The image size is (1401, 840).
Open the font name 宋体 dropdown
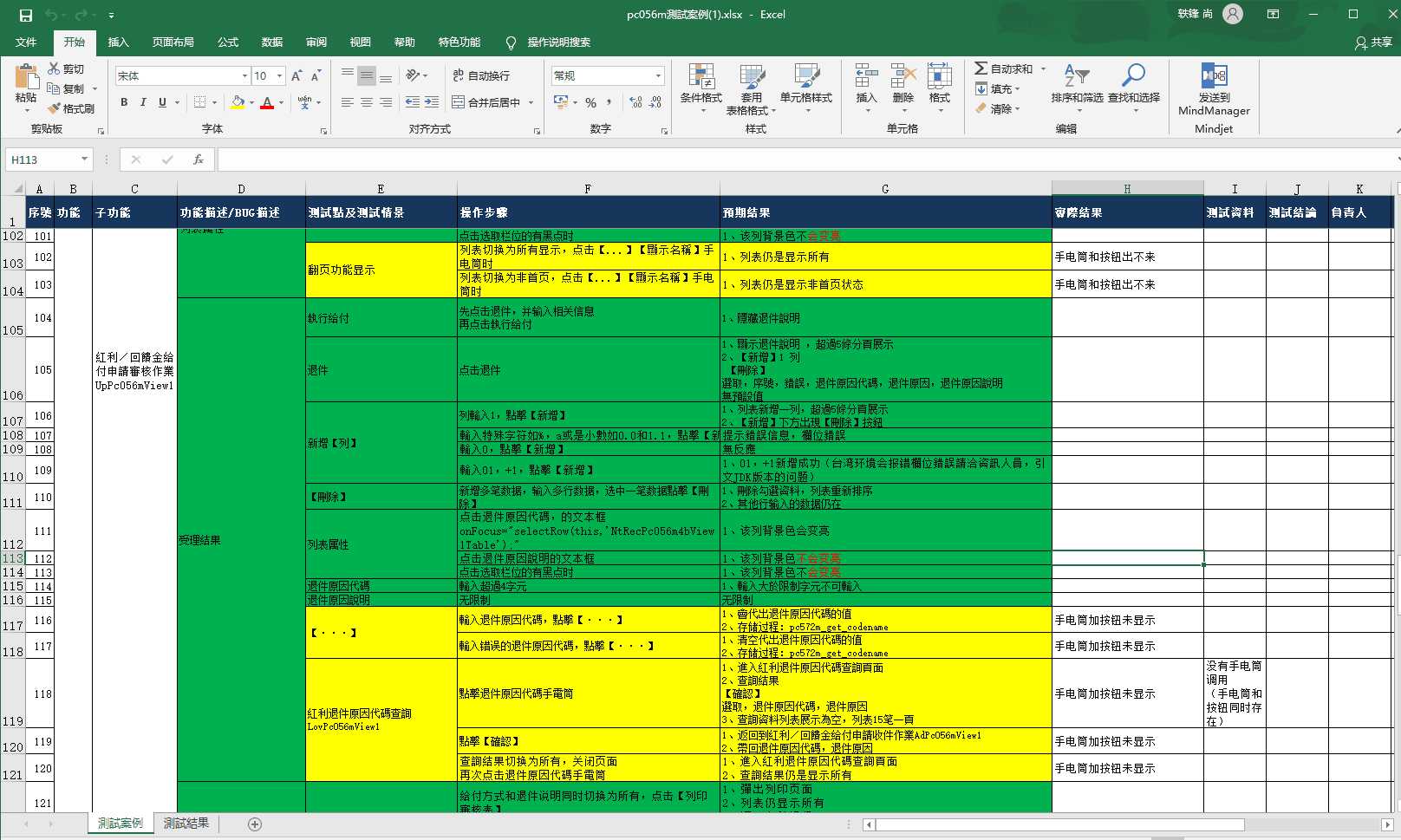[244, 76]
